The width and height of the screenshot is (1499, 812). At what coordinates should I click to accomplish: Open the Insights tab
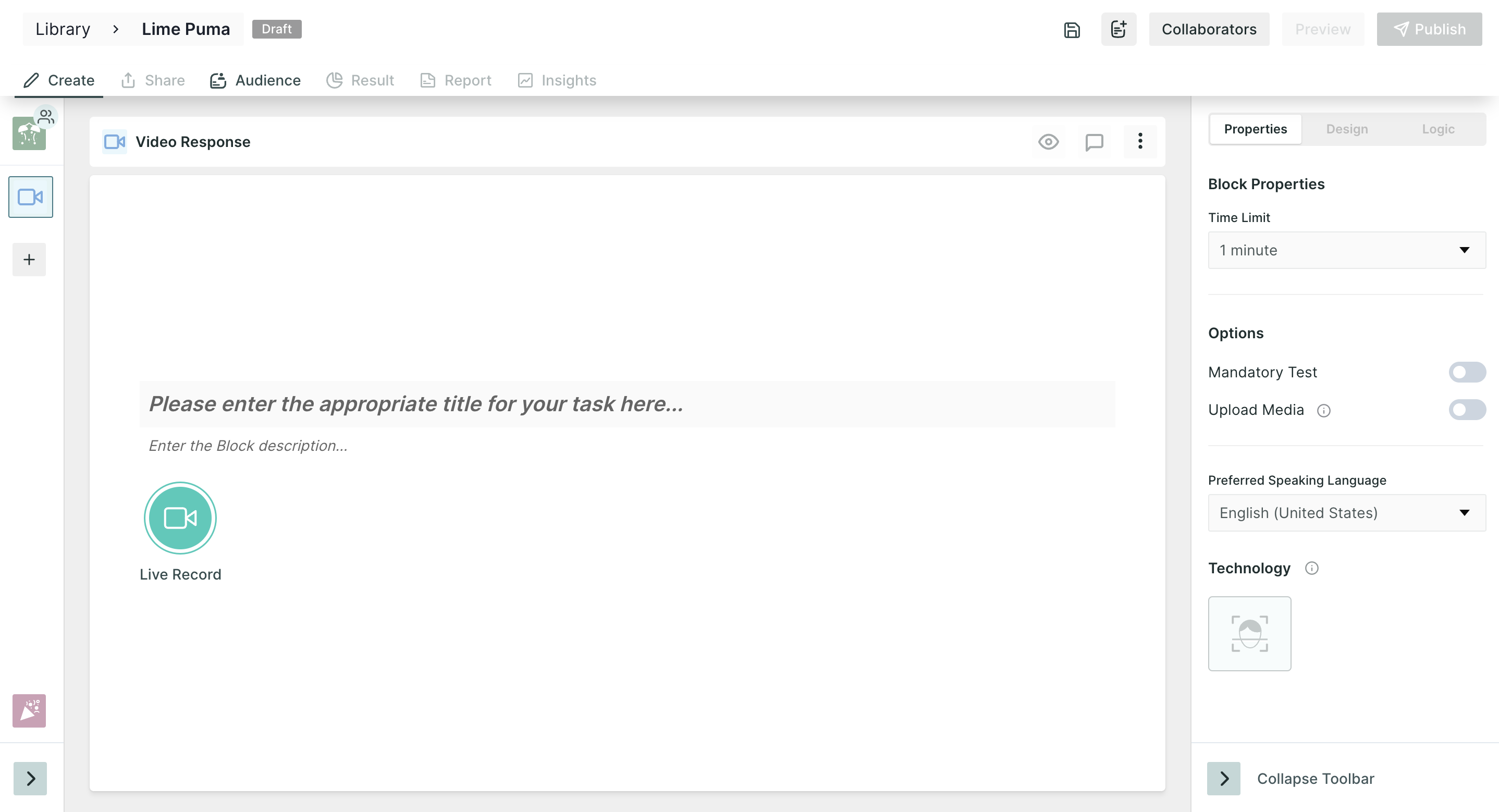pos(557,80)
